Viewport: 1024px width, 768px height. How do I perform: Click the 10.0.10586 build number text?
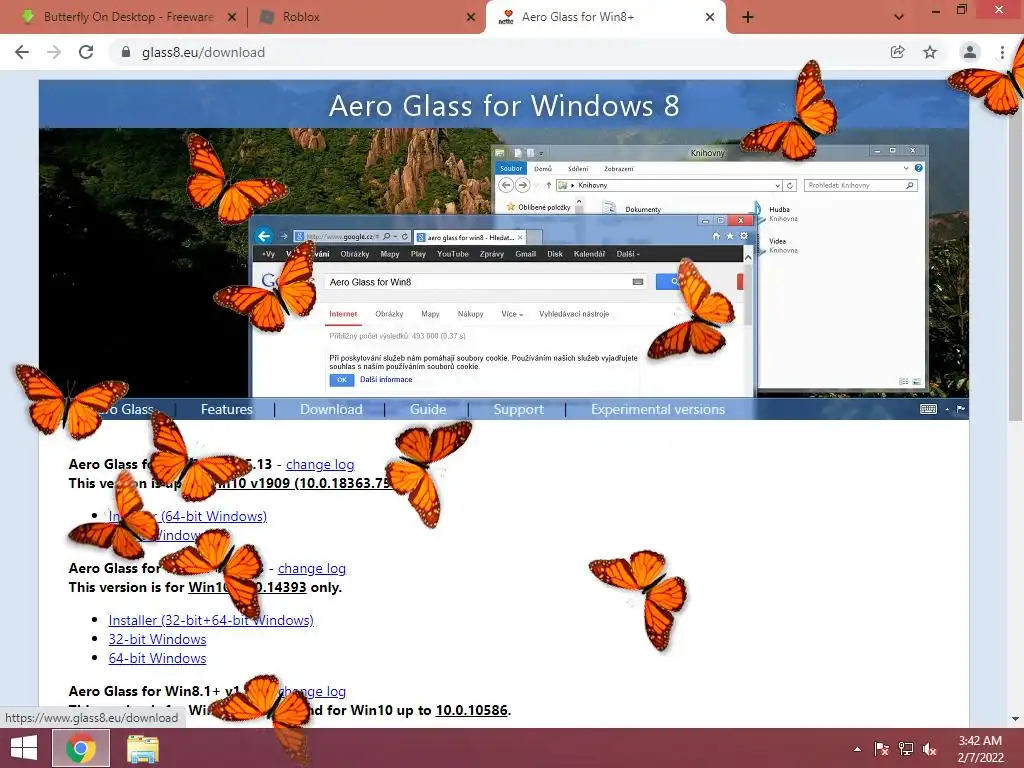(472, 710)
